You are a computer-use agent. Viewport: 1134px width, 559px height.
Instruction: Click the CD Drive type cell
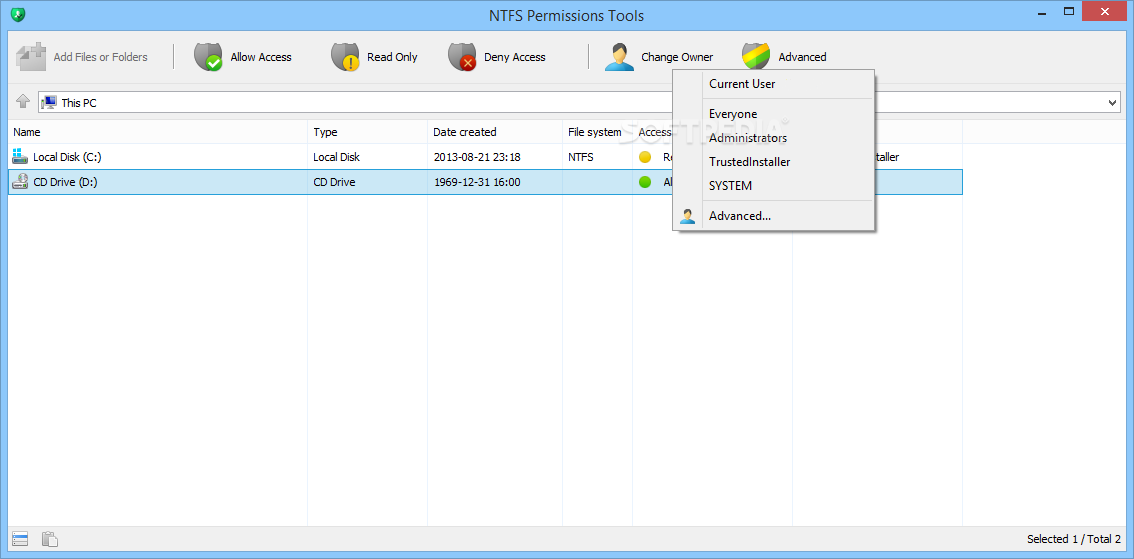pyautogui.click(x=334, y=182)
